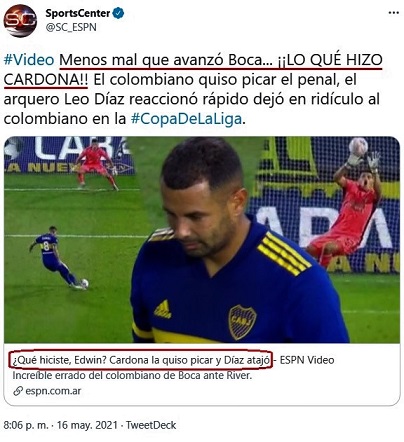The image size is (404, 442).
Task: Click the 'LO QUÉ HIZO CARDONA' underlined text
Action: tap(193, 70)
